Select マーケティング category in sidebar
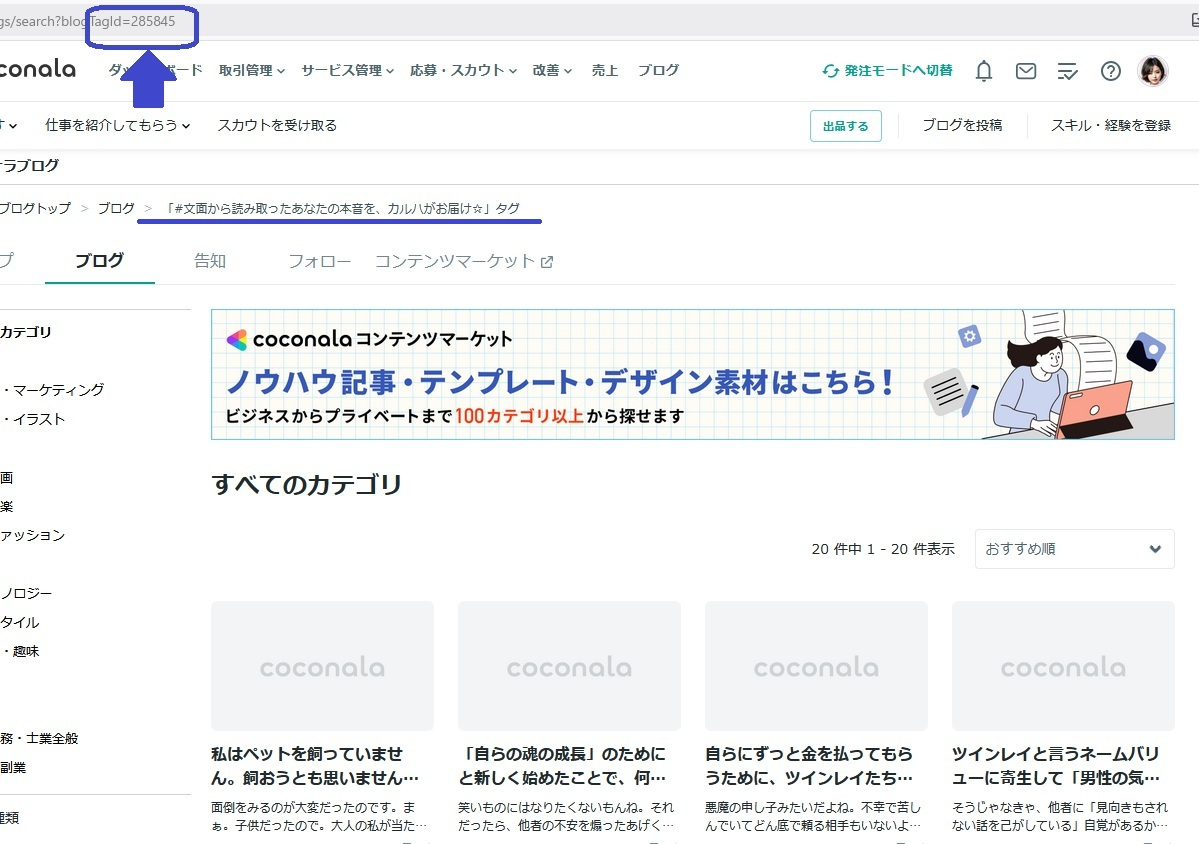 pos(52,390)
